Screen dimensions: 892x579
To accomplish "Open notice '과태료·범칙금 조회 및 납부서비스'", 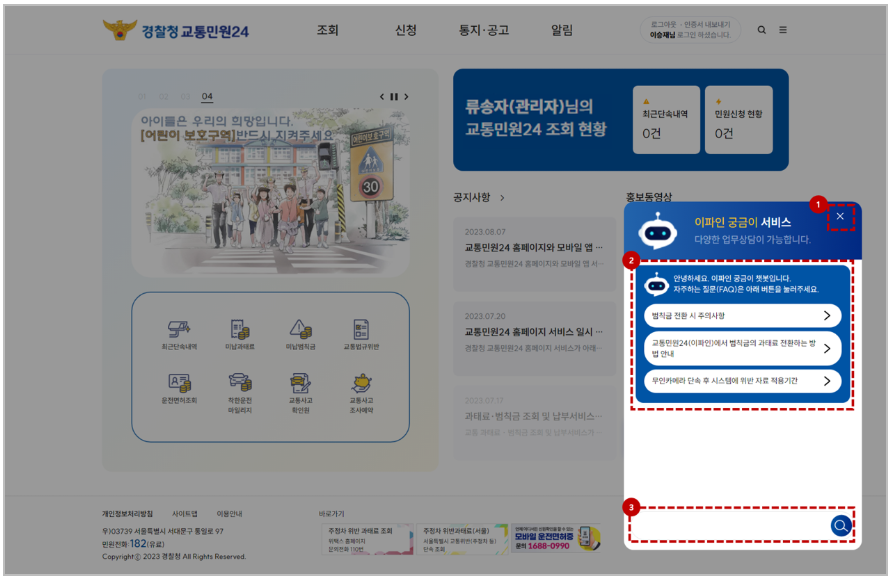I will pyautogui.click(x=534, y=423).
